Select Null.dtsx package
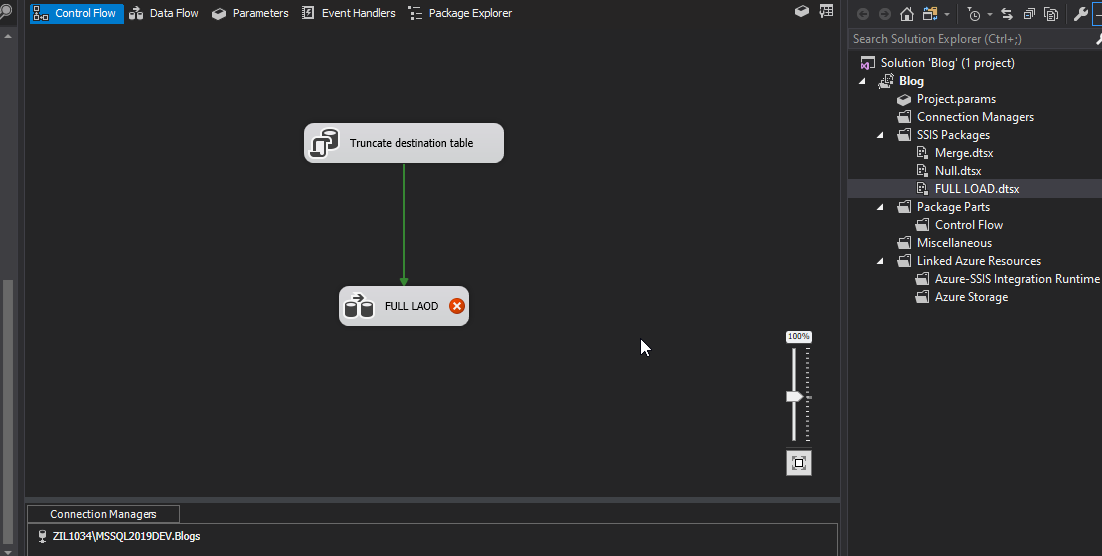The width and height of the screenshot is (1102, 556). click(958, 171)
